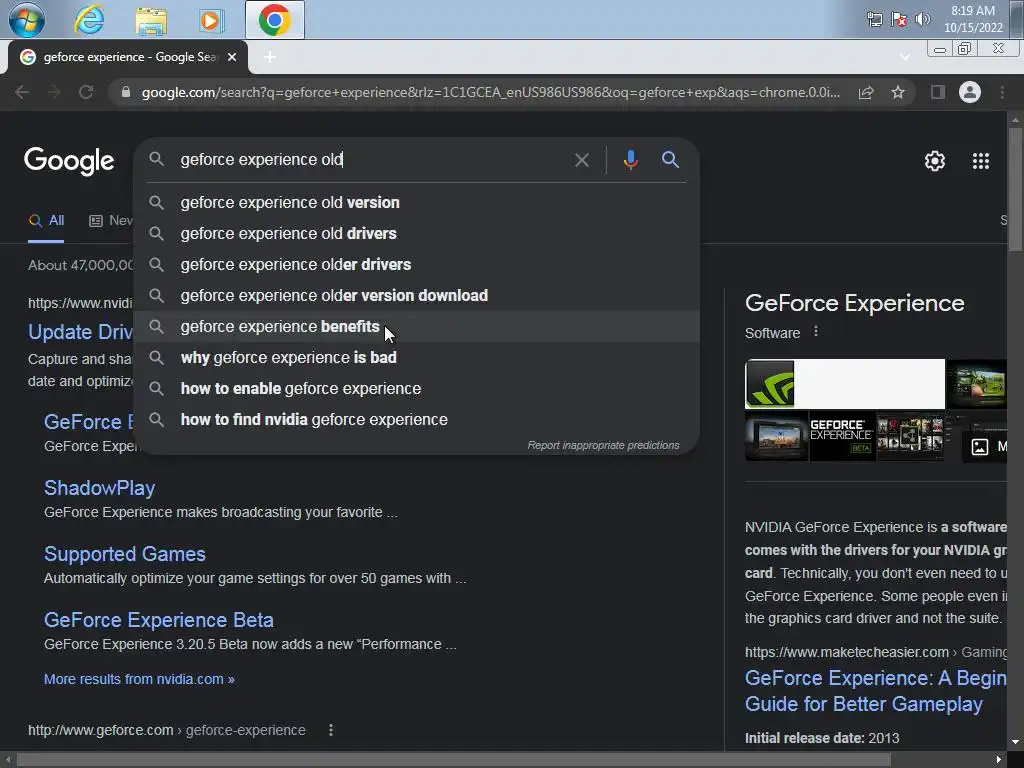Open the GeForce Experience Beta thumbnail

coord(842,436)
